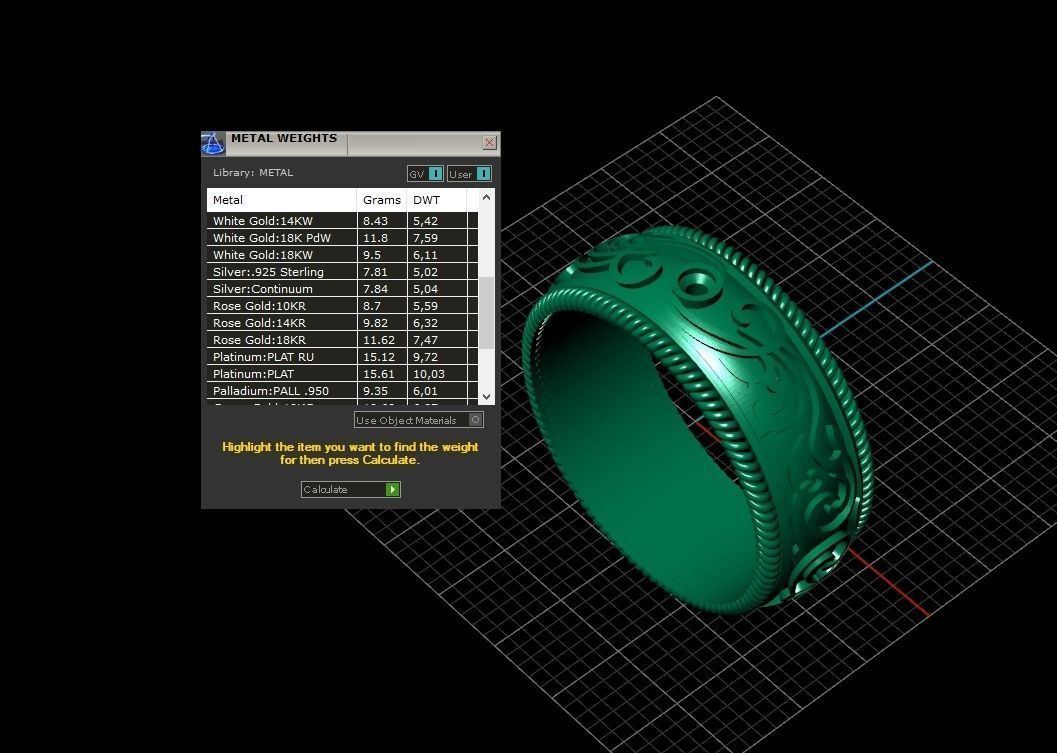Click the 10,03 DWT value

pyautogui.click(x=429, y=373)
